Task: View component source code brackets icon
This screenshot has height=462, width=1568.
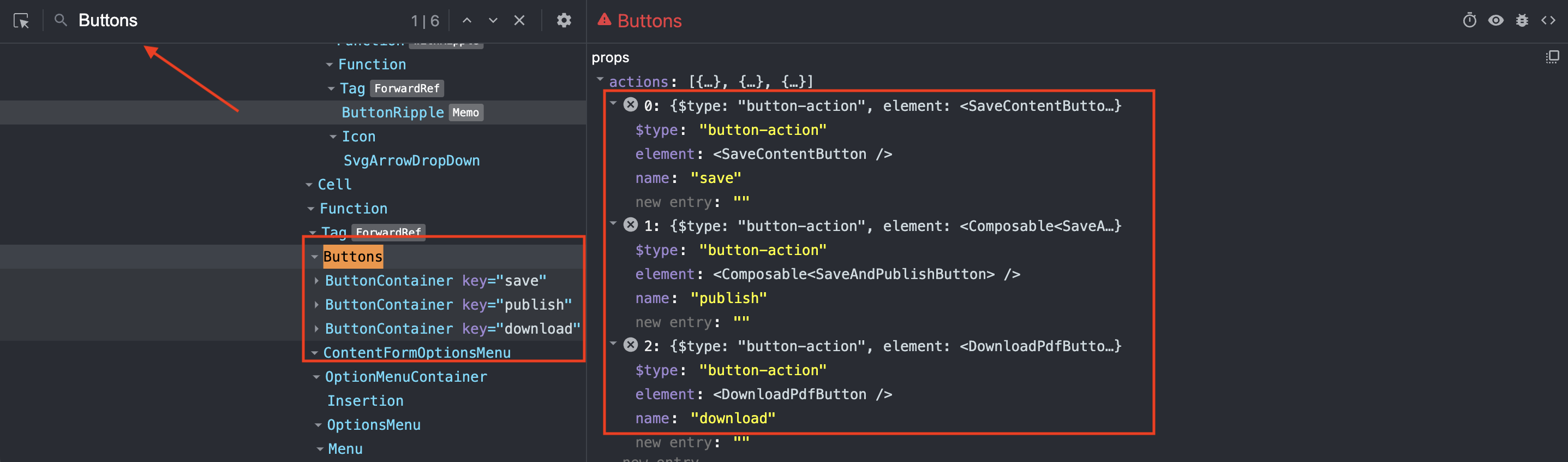Action: click(1548, 21)
